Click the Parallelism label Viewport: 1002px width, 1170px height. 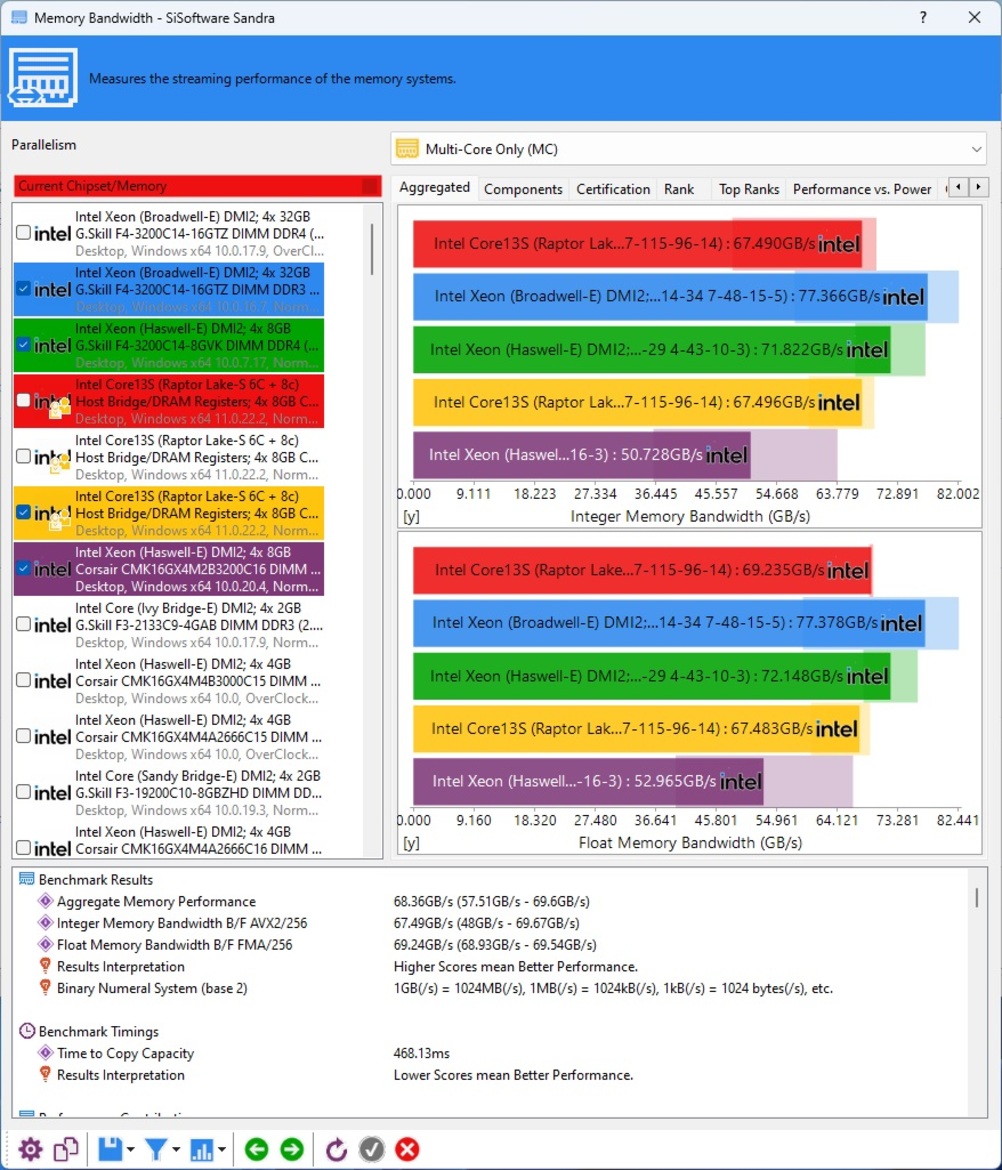click(44, 145)
